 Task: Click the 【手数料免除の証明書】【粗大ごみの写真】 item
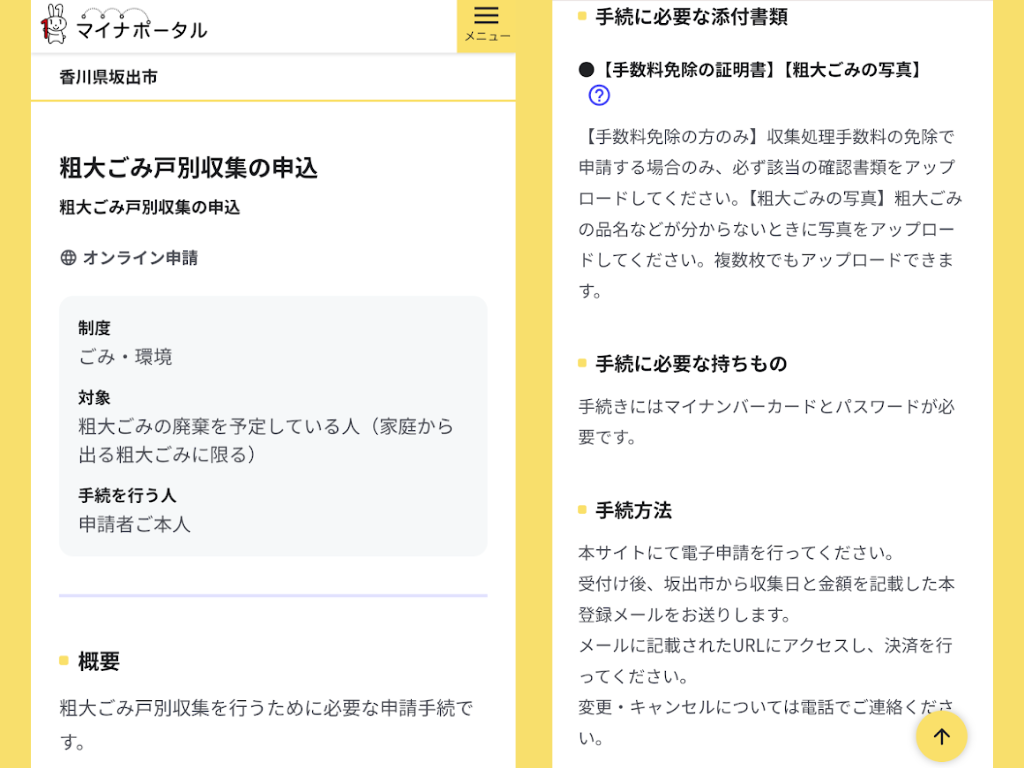[x=761, y=70]
